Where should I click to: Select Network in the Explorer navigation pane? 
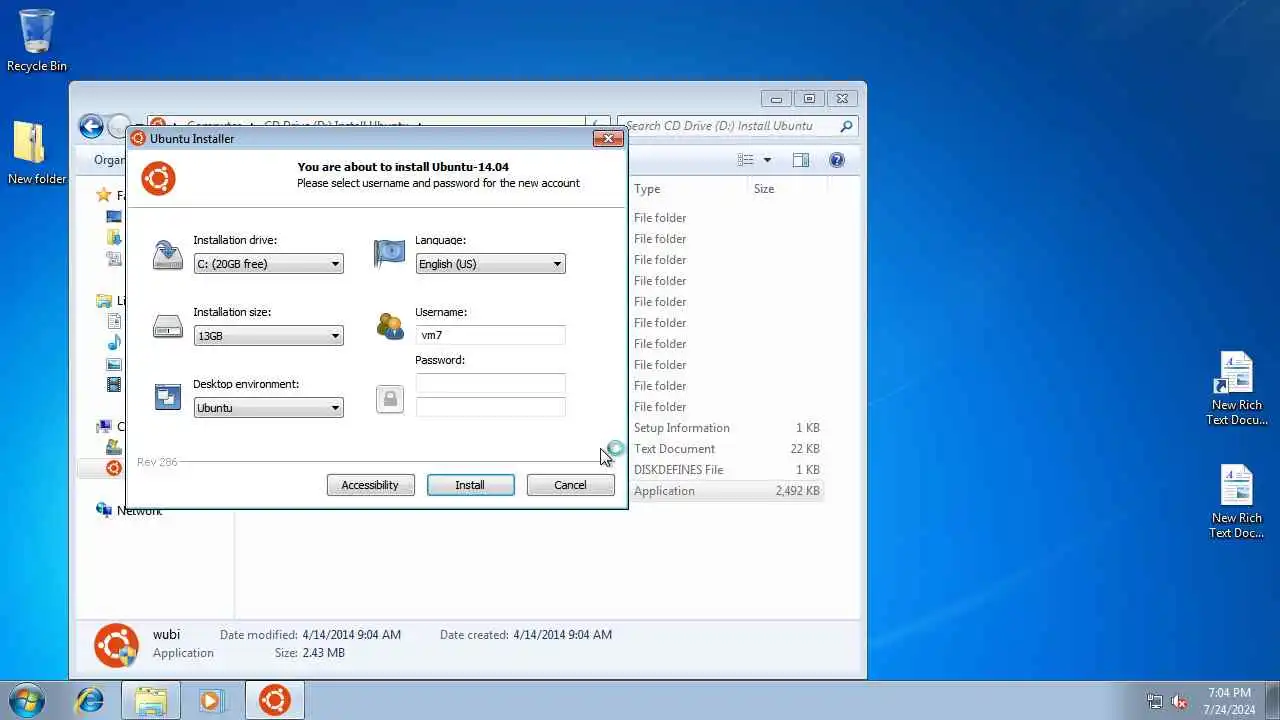pos(139,511)
